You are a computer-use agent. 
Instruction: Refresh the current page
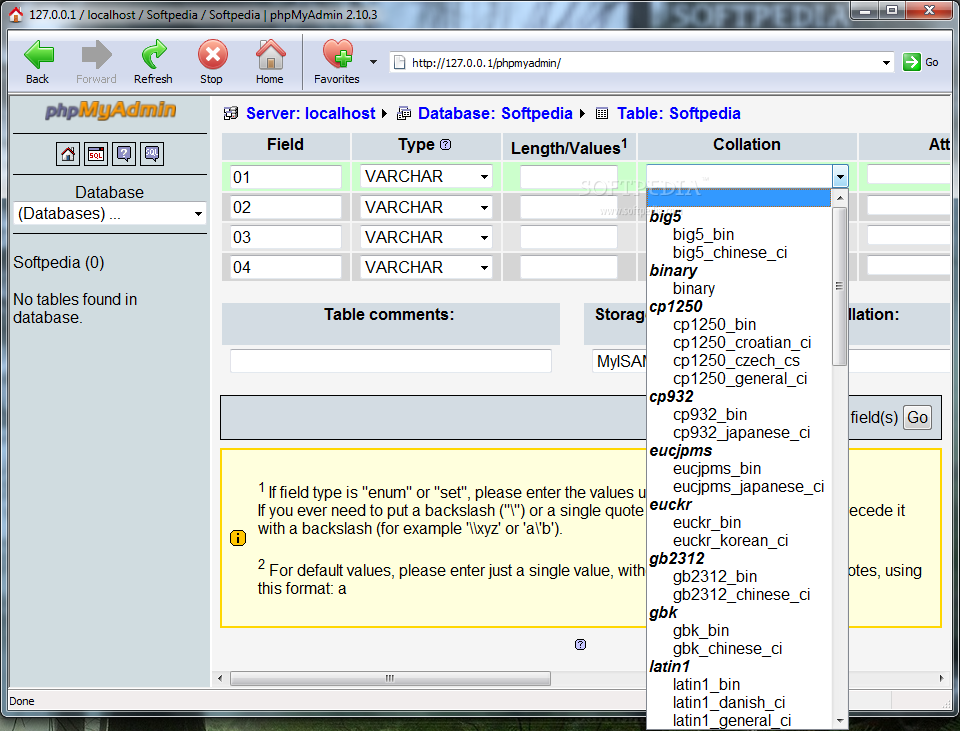click(154, 55)
